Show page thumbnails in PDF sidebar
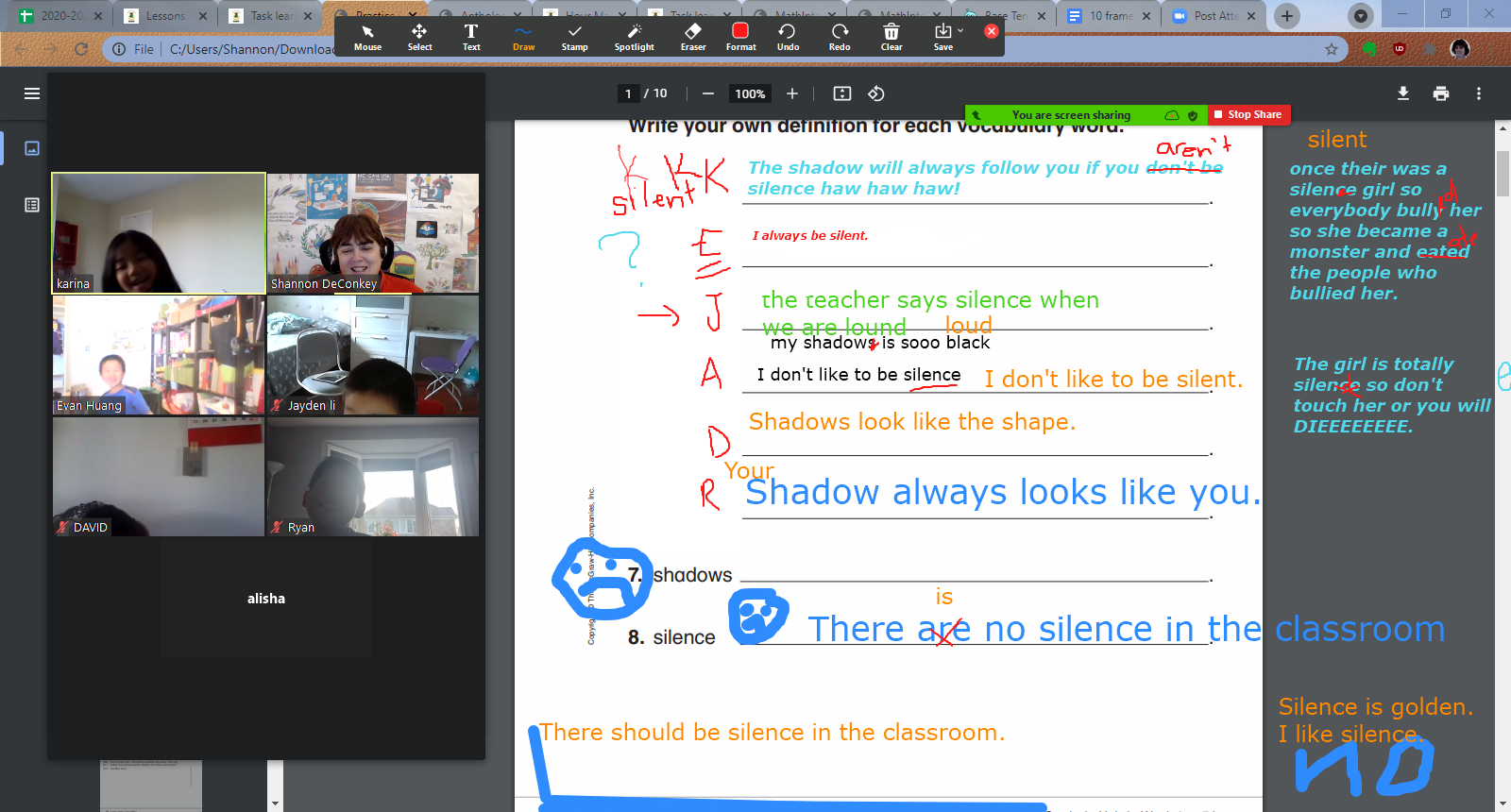1511x812 pixels. click(x=32, y=148)
